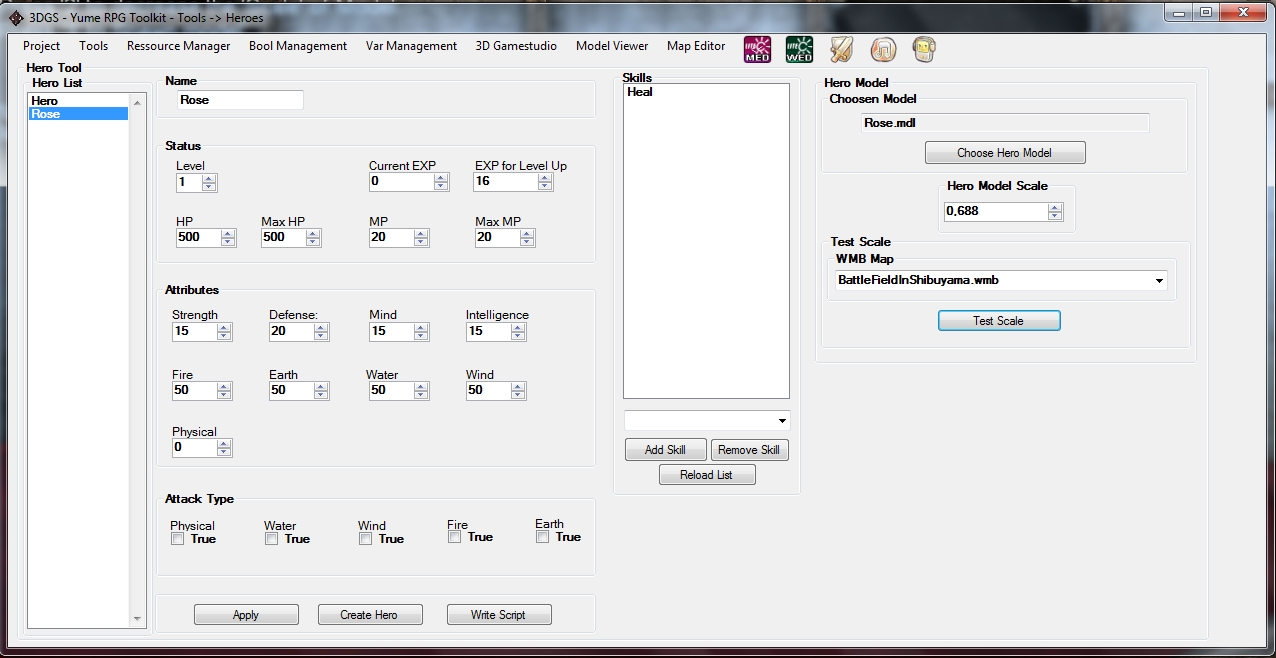Open the Var Management menu
The width and height of the screenshot is (1276, 658).
[411, 46]
